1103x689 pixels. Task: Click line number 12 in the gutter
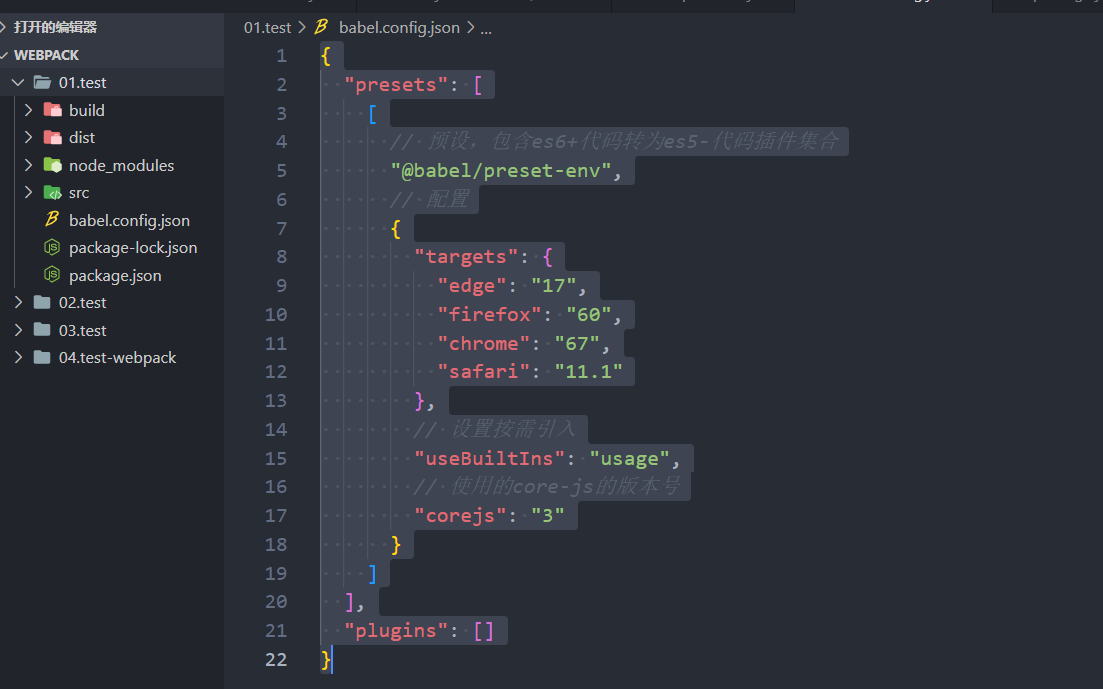[x=276, y=372]
